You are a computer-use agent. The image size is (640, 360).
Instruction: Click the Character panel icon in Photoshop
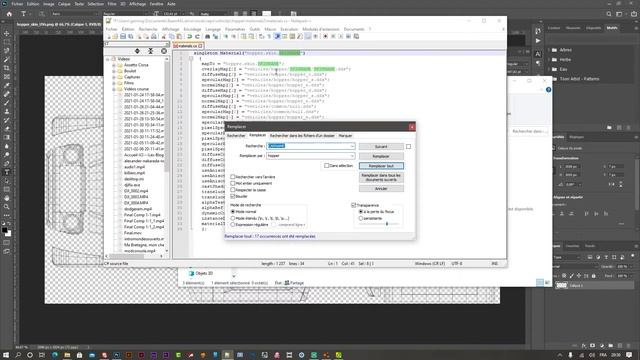(538, 54)
